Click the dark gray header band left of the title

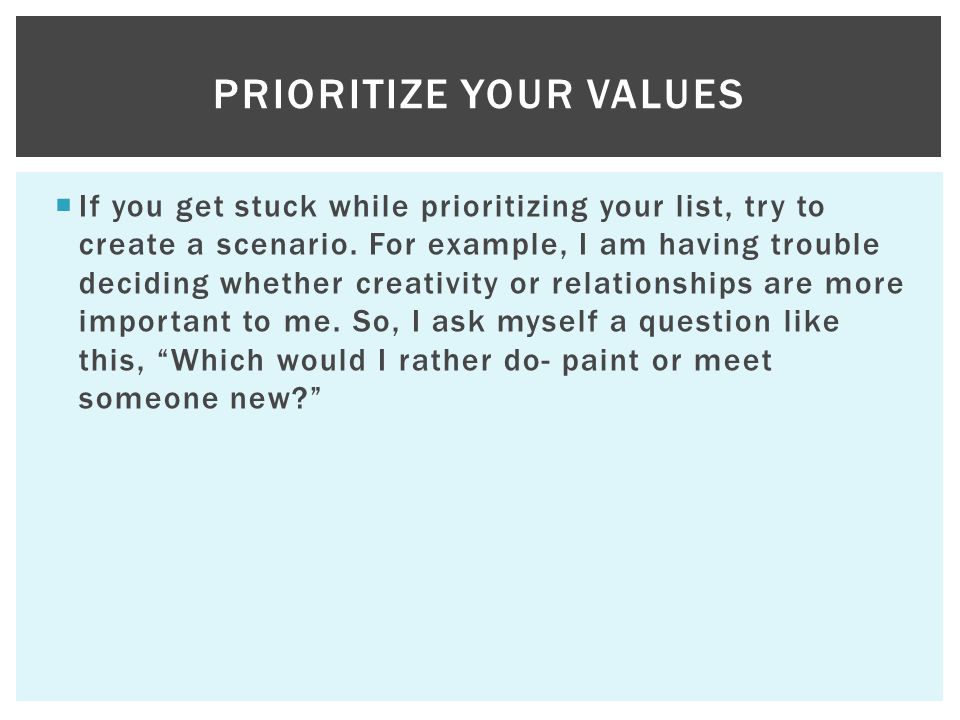coord(115,86)
